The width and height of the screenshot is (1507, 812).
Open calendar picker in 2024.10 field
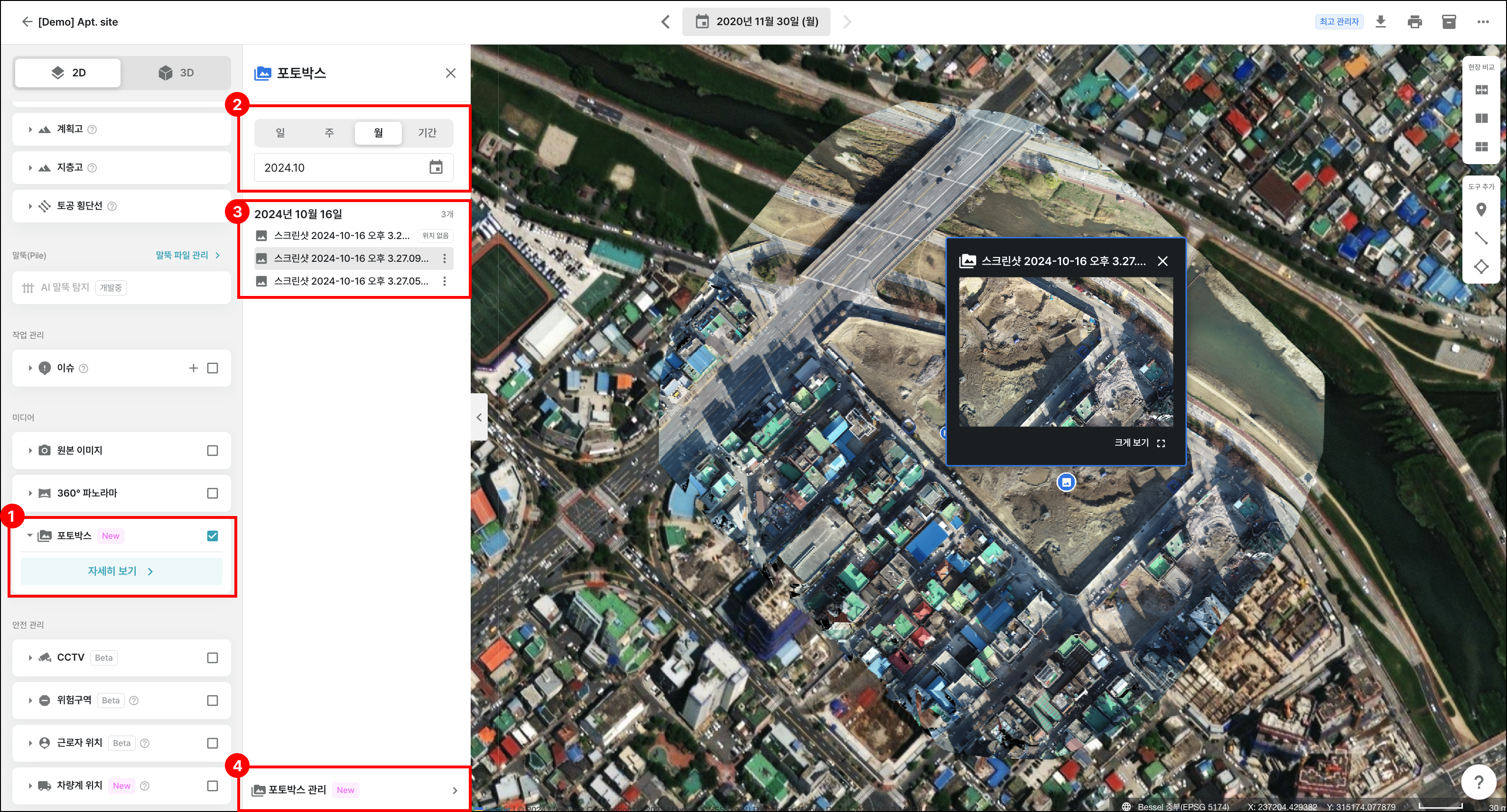pos(436,168)
